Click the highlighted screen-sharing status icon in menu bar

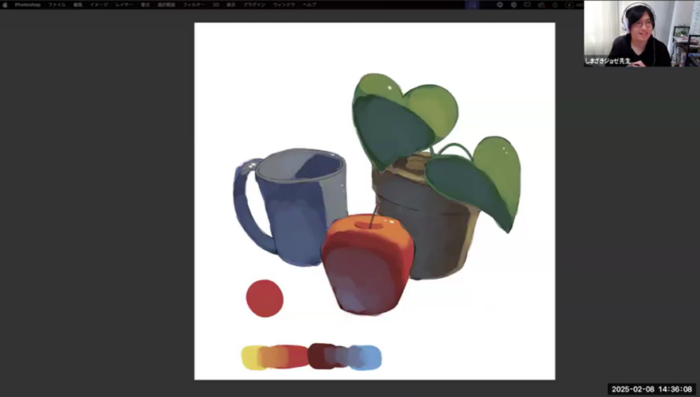[472, 5]
